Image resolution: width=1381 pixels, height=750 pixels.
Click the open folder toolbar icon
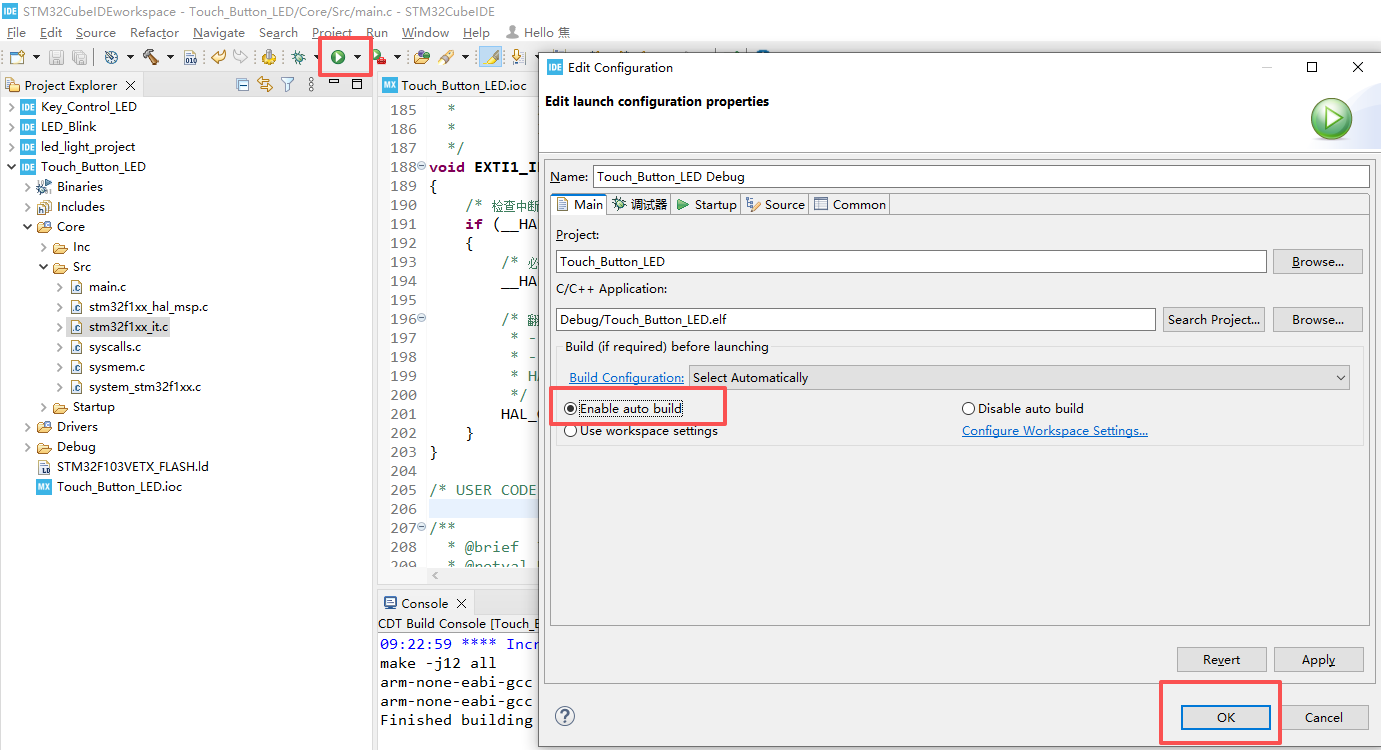pos(422,57)
